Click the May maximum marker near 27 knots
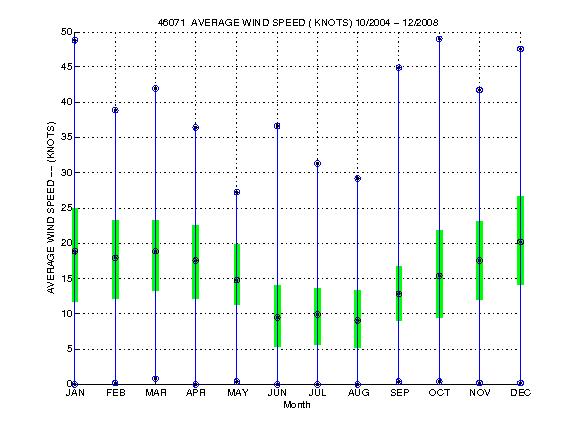This screenshot has width=576, height=432. pyautogui.click(x=237, y=192)
